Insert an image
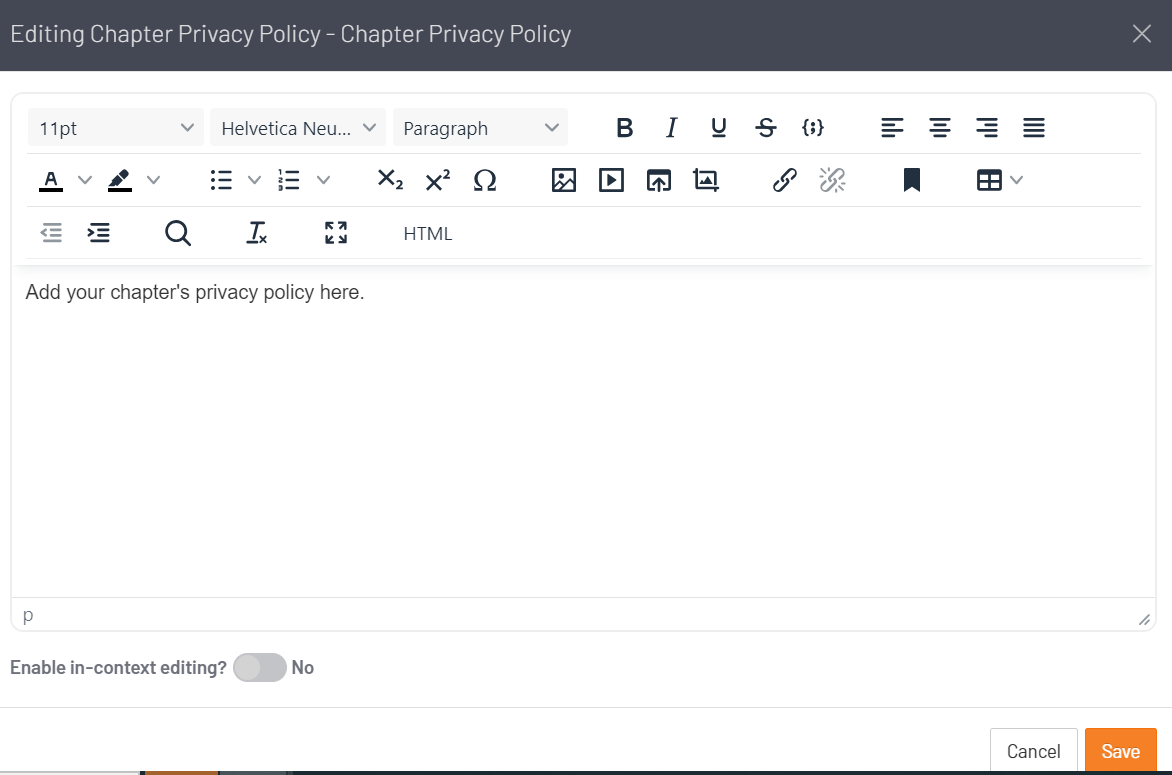The height and width of the screenshot is (775, 1172). pyautogui.click(x=564, y=180)
